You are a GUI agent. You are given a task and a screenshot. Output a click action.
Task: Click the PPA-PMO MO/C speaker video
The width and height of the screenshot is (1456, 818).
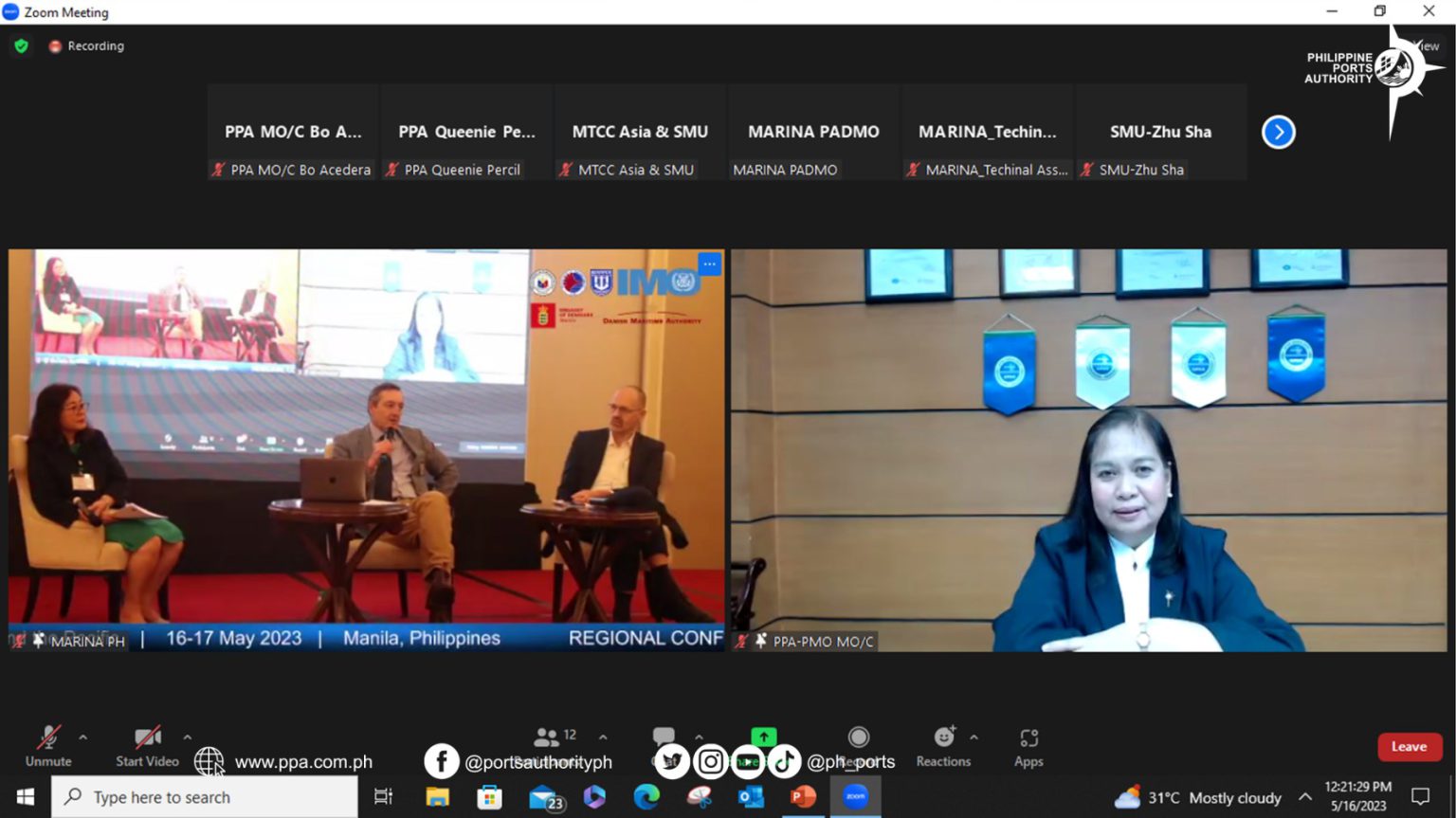(1089, 450)
